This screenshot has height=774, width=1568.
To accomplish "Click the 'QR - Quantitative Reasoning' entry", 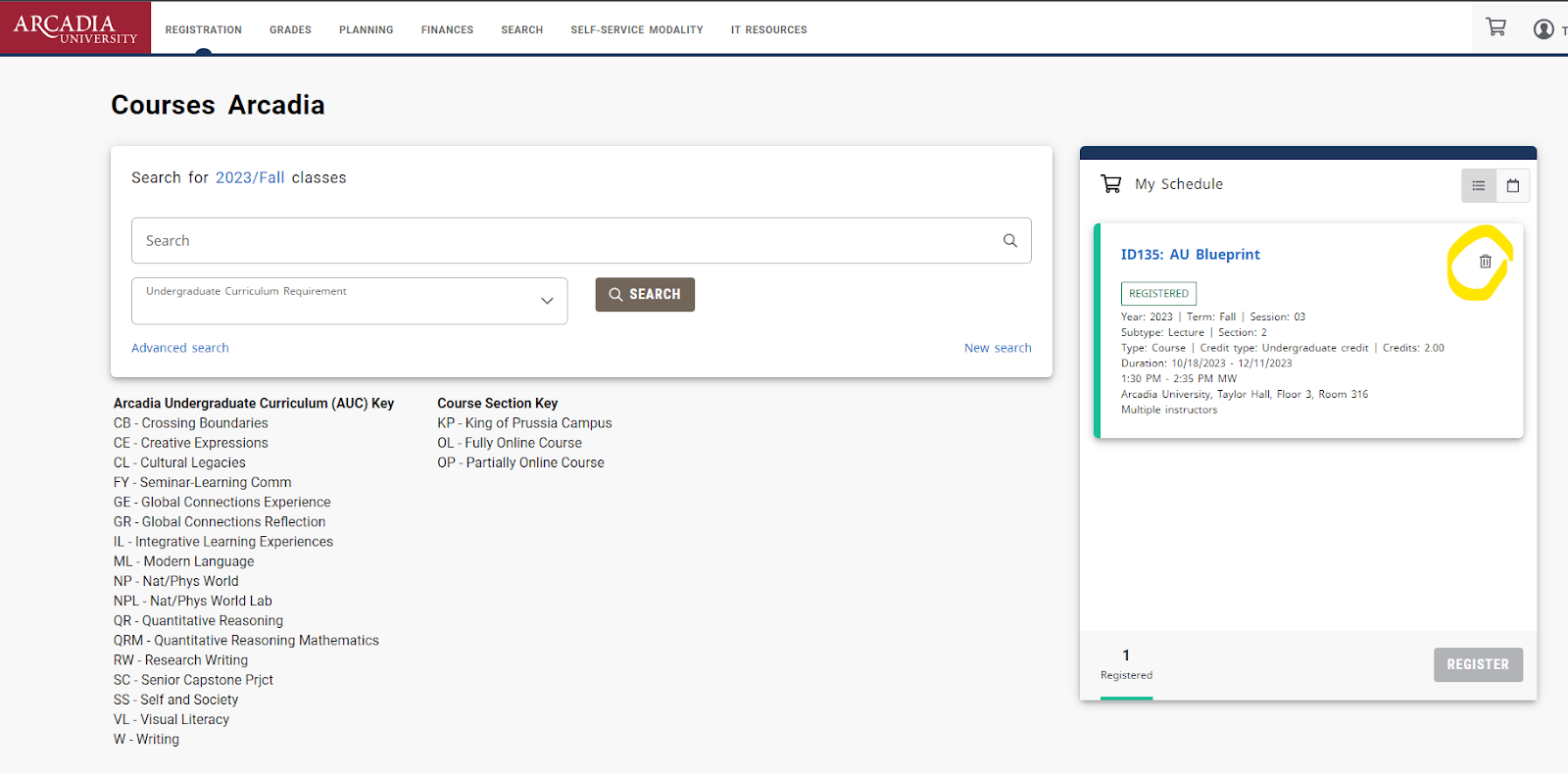I will click(198, 620).
